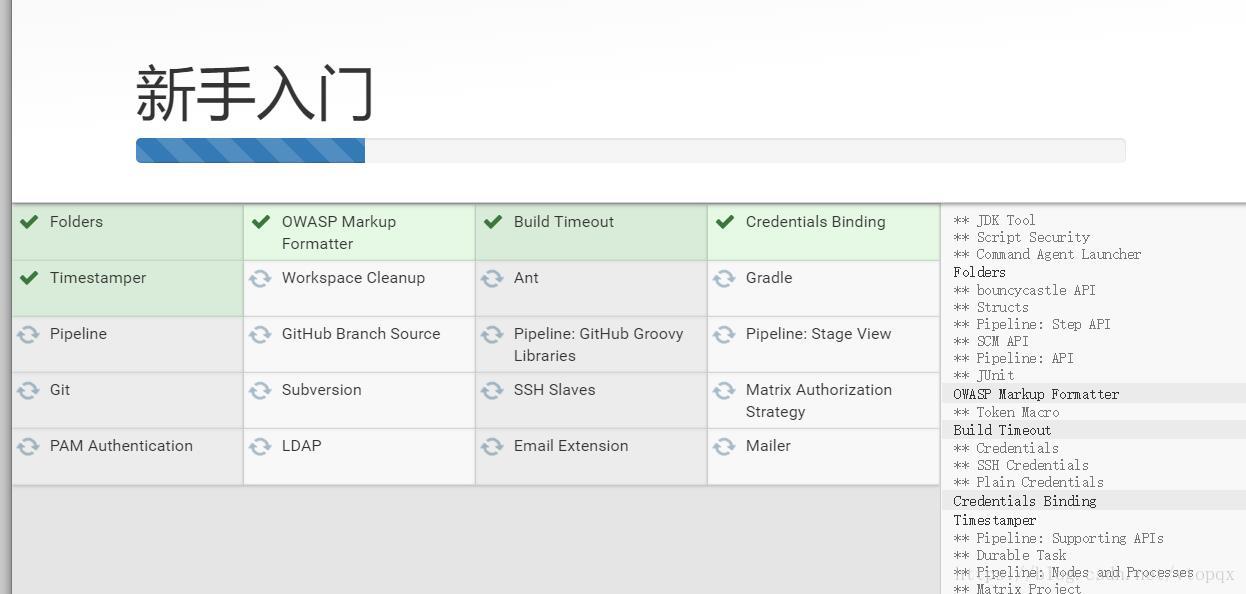The width and height of the screenshot is (1246, 594).
Task: Select the OWASP Markup Formatter plugin label
Action: tap(339, 233)
